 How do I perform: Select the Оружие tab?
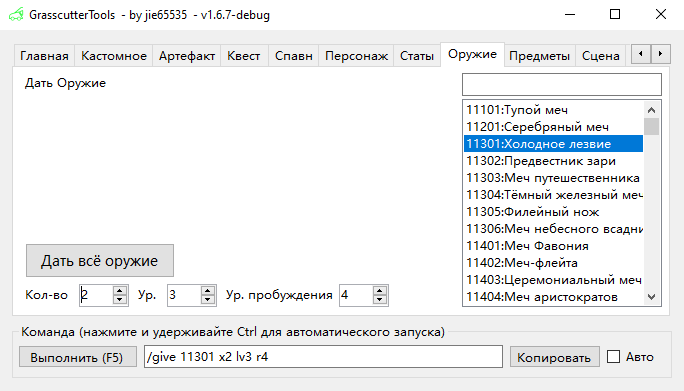(472, 55)
